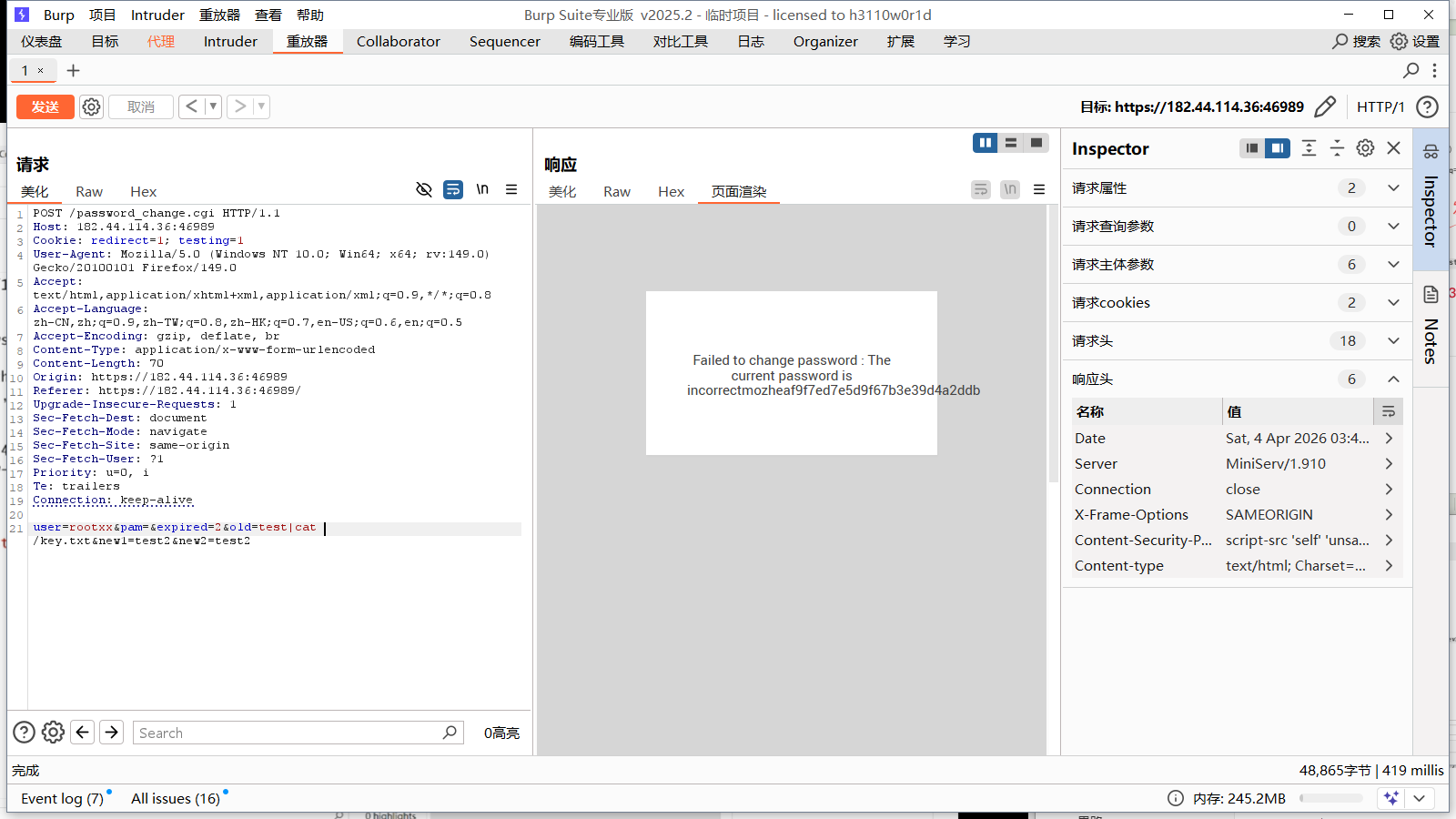
Task: Toggle wrap icon in response headers table
Action: coord(1389,411)
